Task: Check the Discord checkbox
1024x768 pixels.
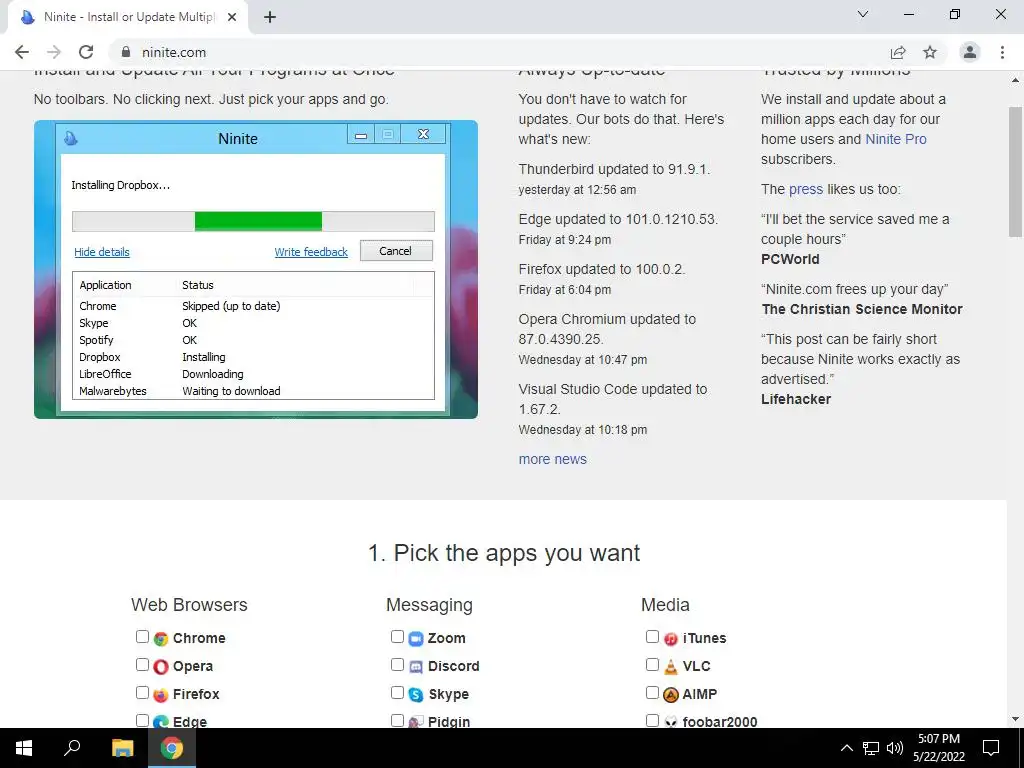Action: (x=397, y=665)
